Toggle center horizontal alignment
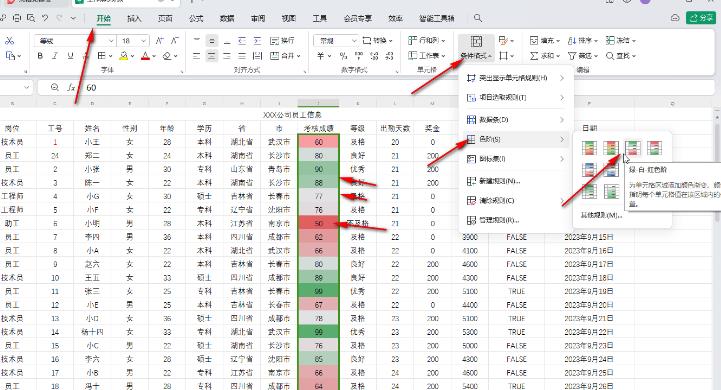Image resolution: width=721 pixels, height=390 pixels. click(x=212, y=56)
